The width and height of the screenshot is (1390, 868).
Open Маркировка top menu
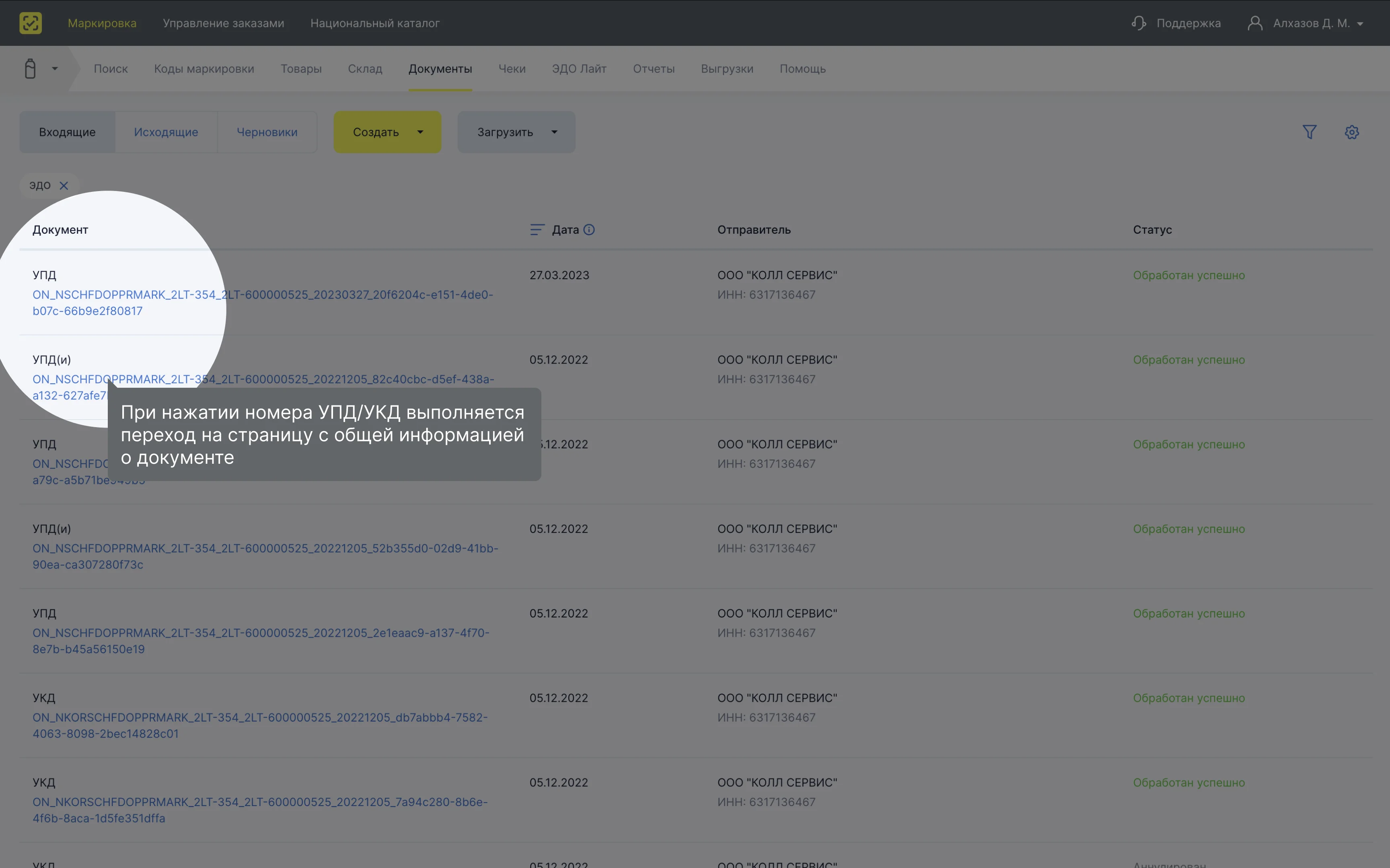coord(102,23)
